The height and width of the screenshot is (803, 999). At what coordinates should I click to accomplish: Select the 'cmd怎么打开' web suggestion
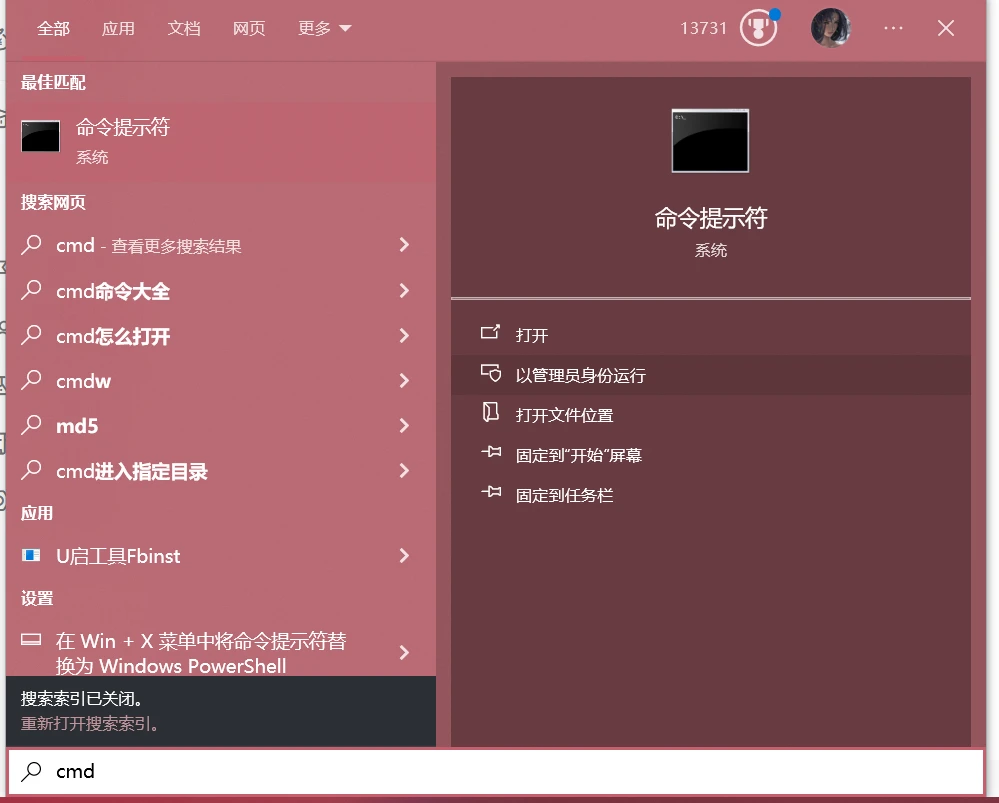[221, 336]
